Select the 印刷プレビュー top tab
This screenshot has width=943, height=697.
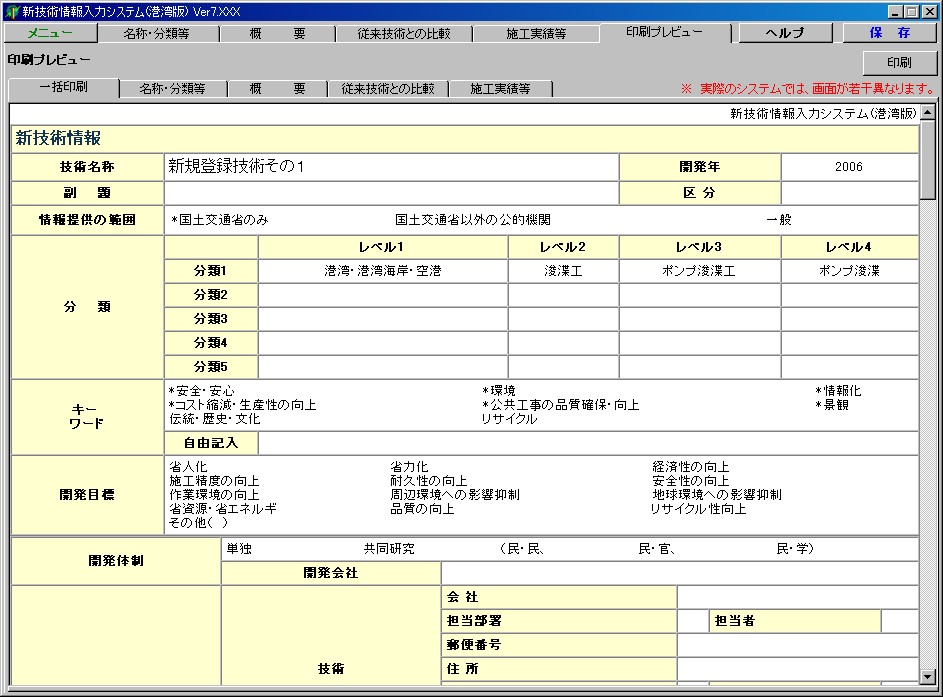point(664,32)
